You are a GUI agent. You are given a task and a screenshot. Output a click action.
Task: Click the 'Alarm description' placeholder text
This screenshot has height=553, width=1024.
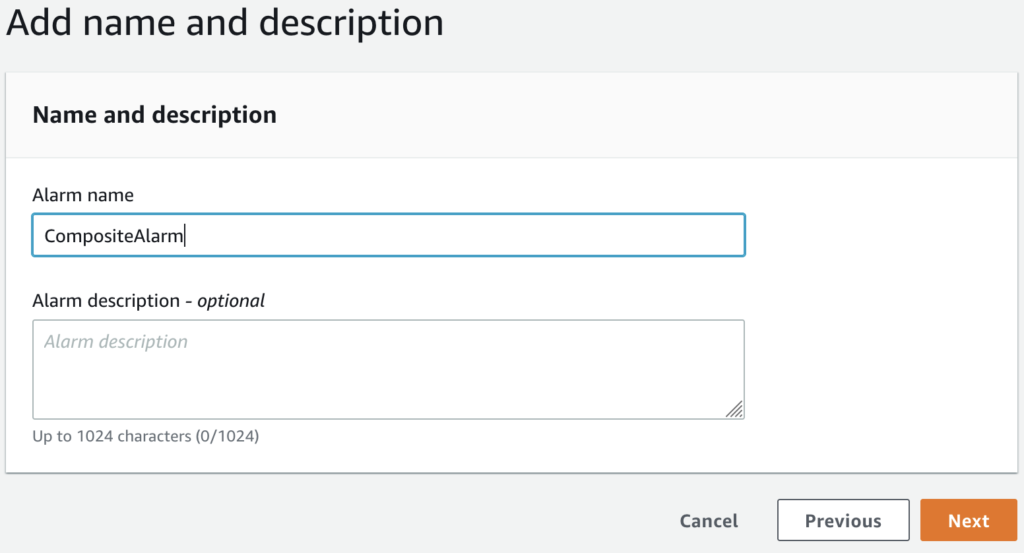[116, 341]
